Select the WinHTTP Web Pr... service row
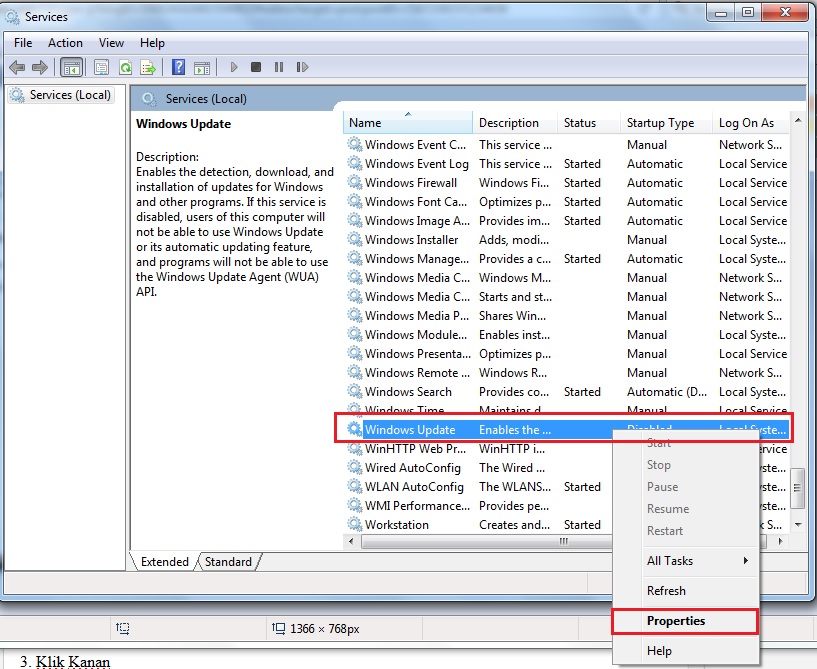Viewport: 817px width, 669px height. click(478, 448)
